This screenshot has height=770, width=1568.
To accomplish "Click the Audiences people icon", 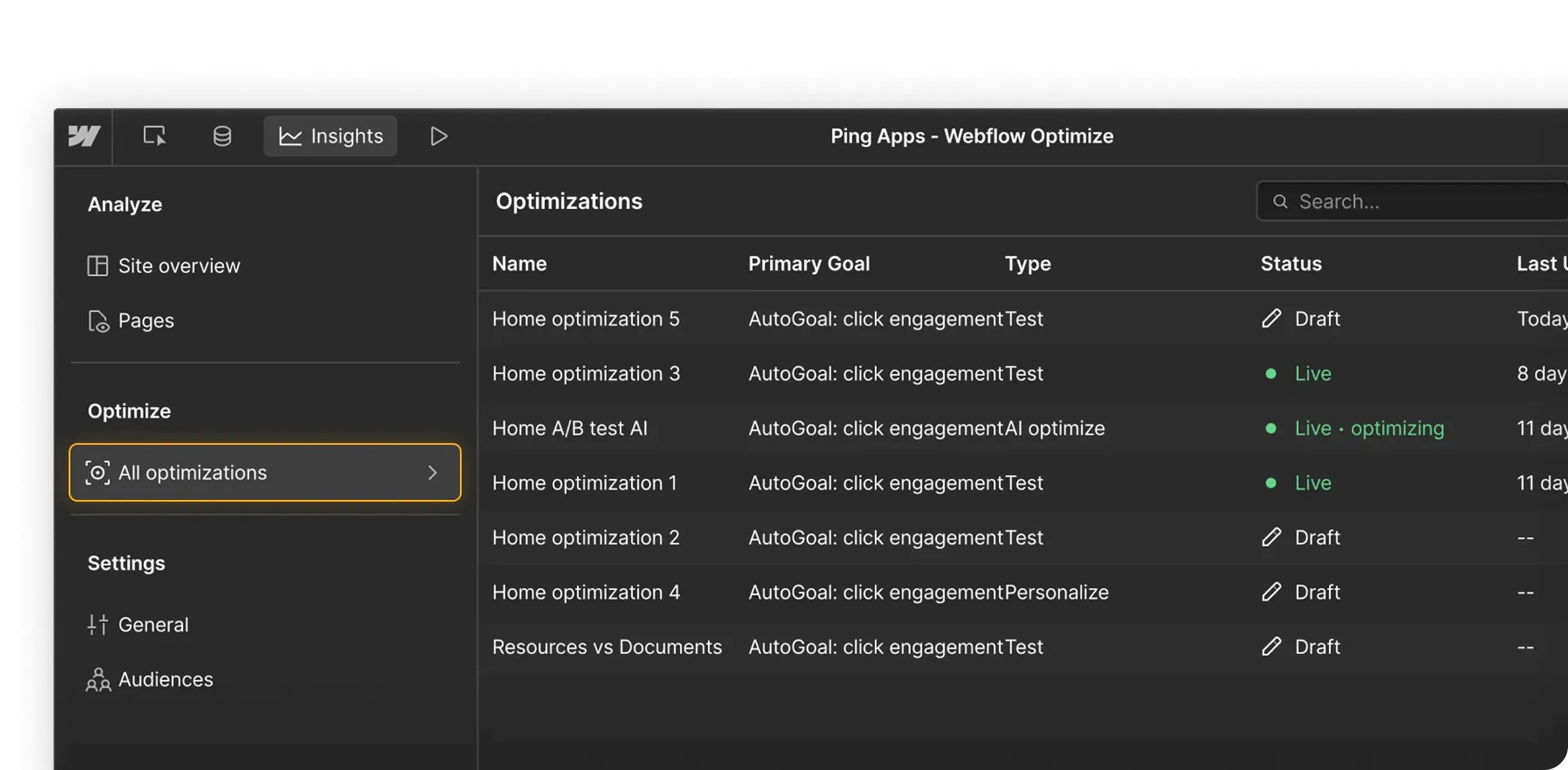I will 98,680.
